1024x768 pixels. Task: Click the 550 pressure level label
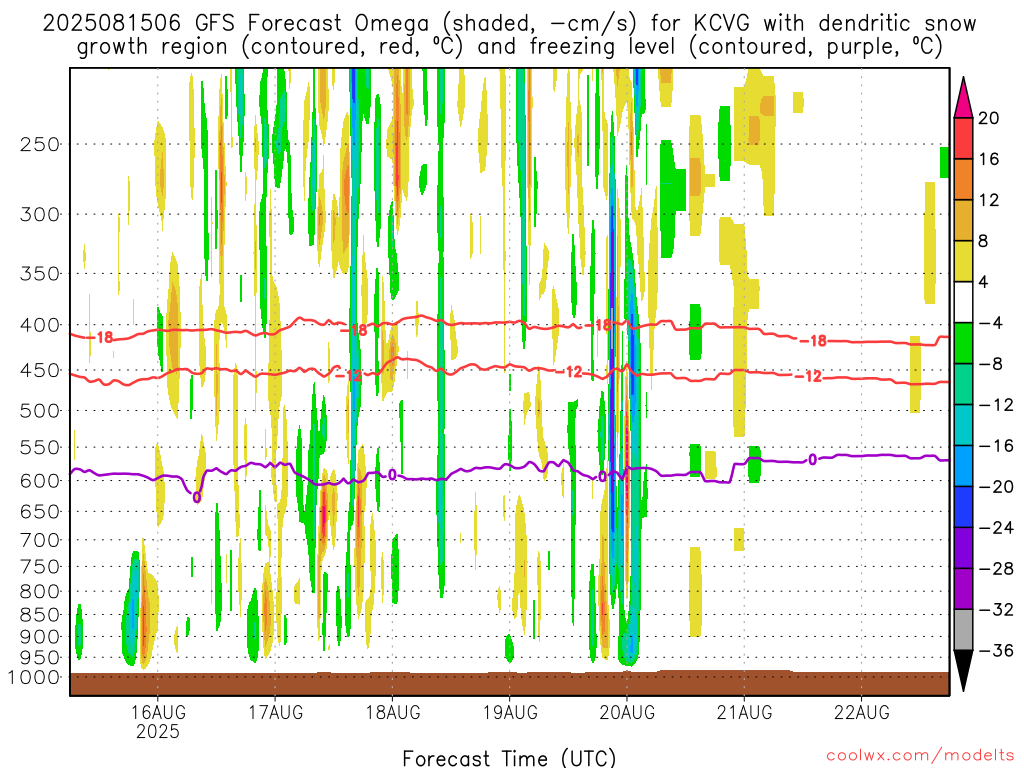coord(40,447)
